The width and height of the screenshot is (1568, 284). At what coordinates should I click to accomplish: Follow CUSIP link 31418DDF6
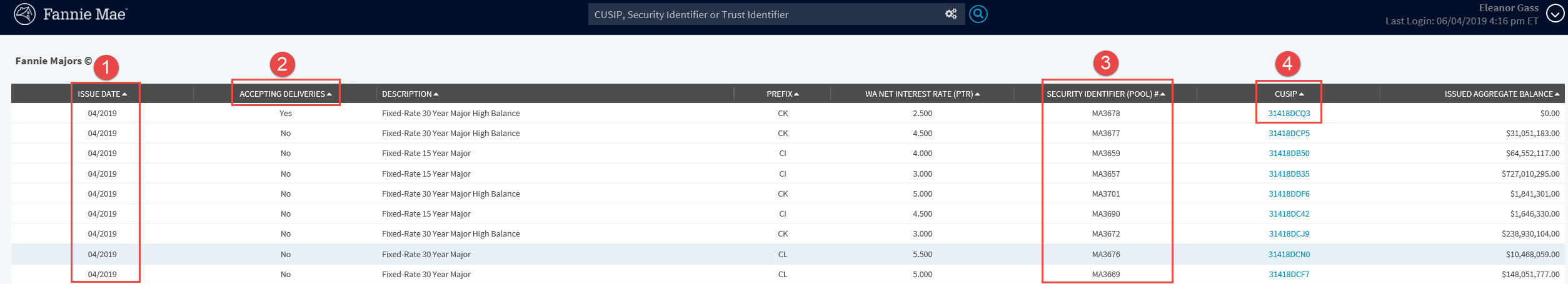click(1289, 194)
